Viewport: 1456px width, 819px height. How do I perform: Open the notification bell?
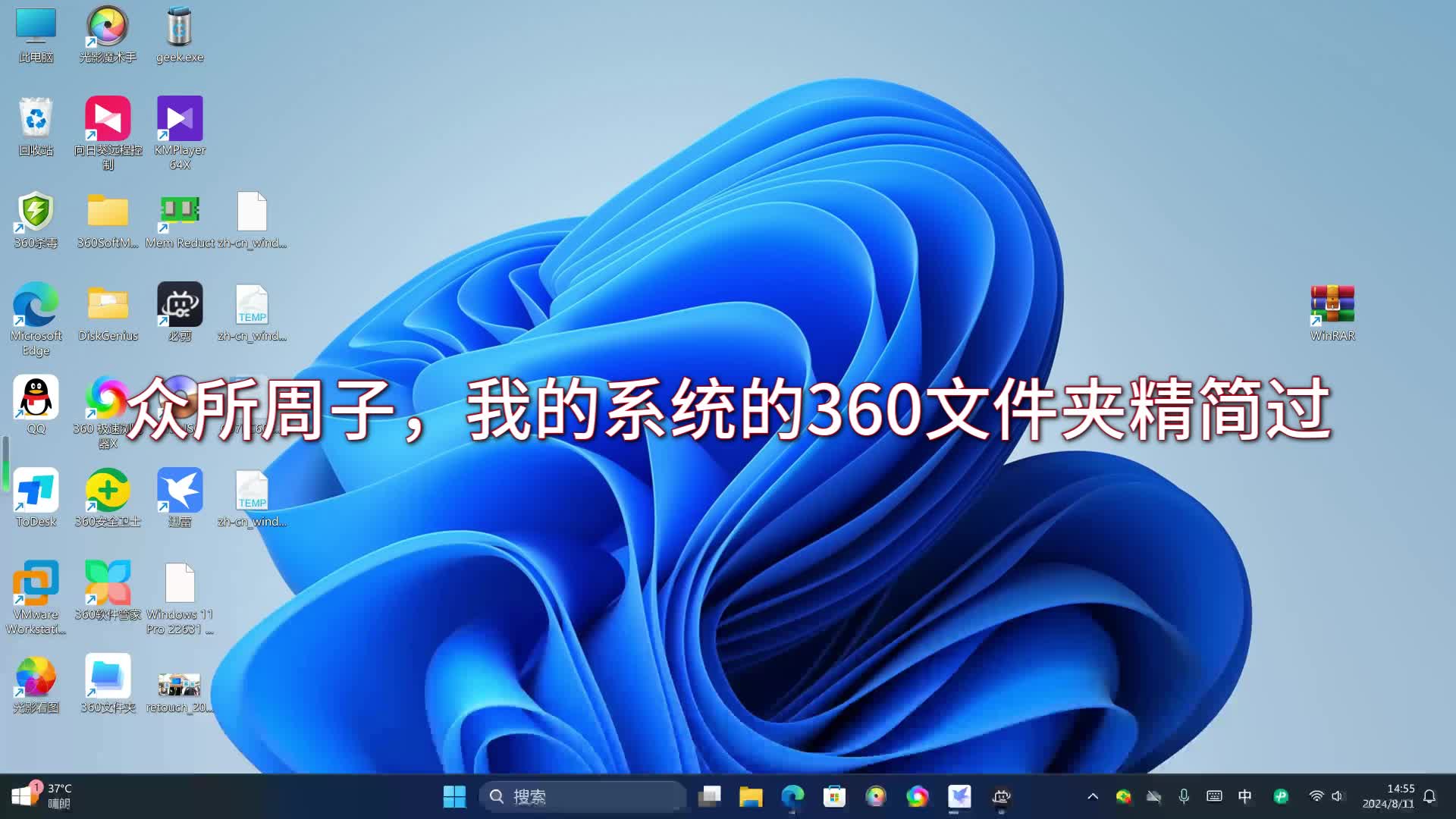(x=1429, y=796)
